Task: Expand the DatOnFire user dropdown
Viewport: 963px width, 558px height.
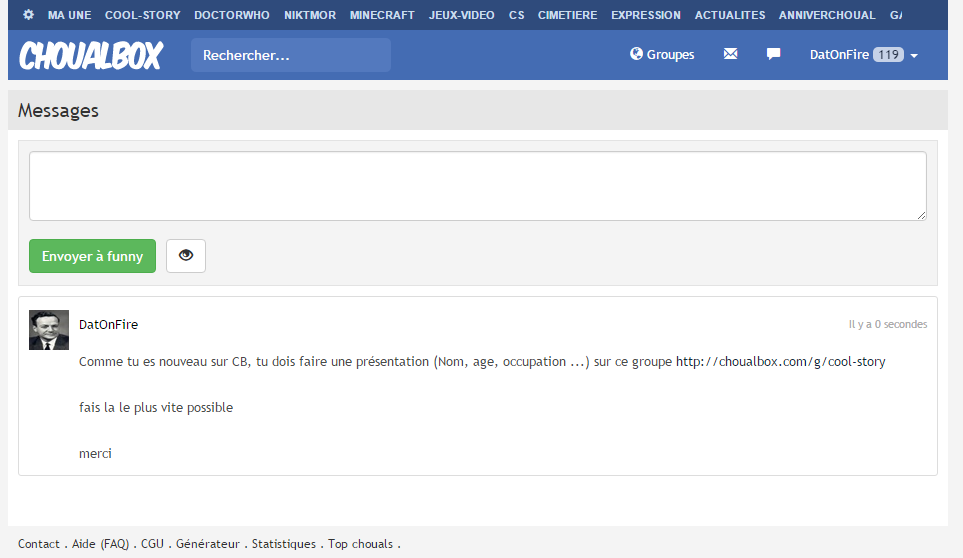Action: pyautogui.click(x=863, y=55)
